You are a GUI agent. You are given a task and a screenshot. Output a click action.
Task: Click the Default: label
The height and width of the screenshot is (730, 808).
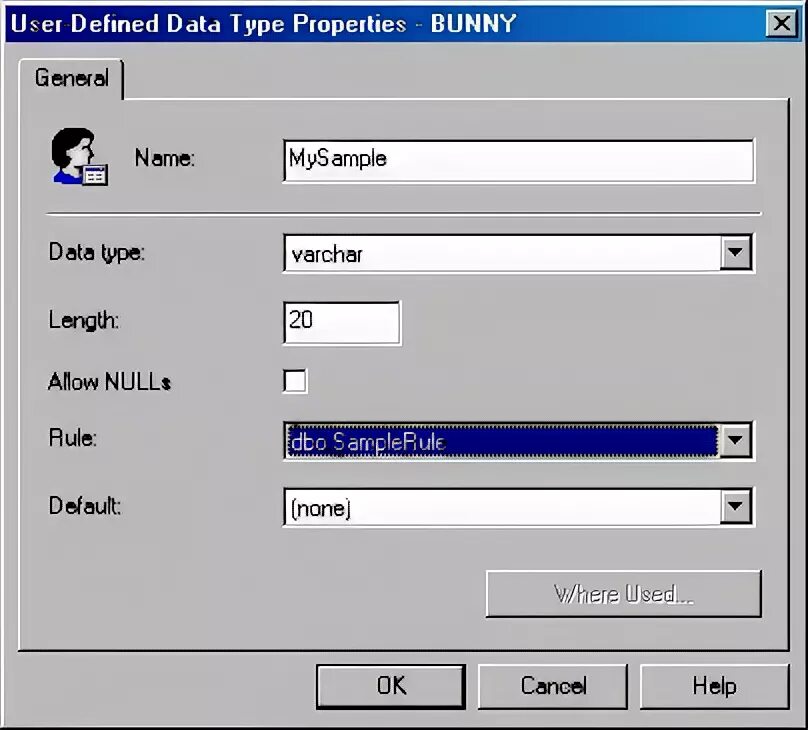(85, 505)
